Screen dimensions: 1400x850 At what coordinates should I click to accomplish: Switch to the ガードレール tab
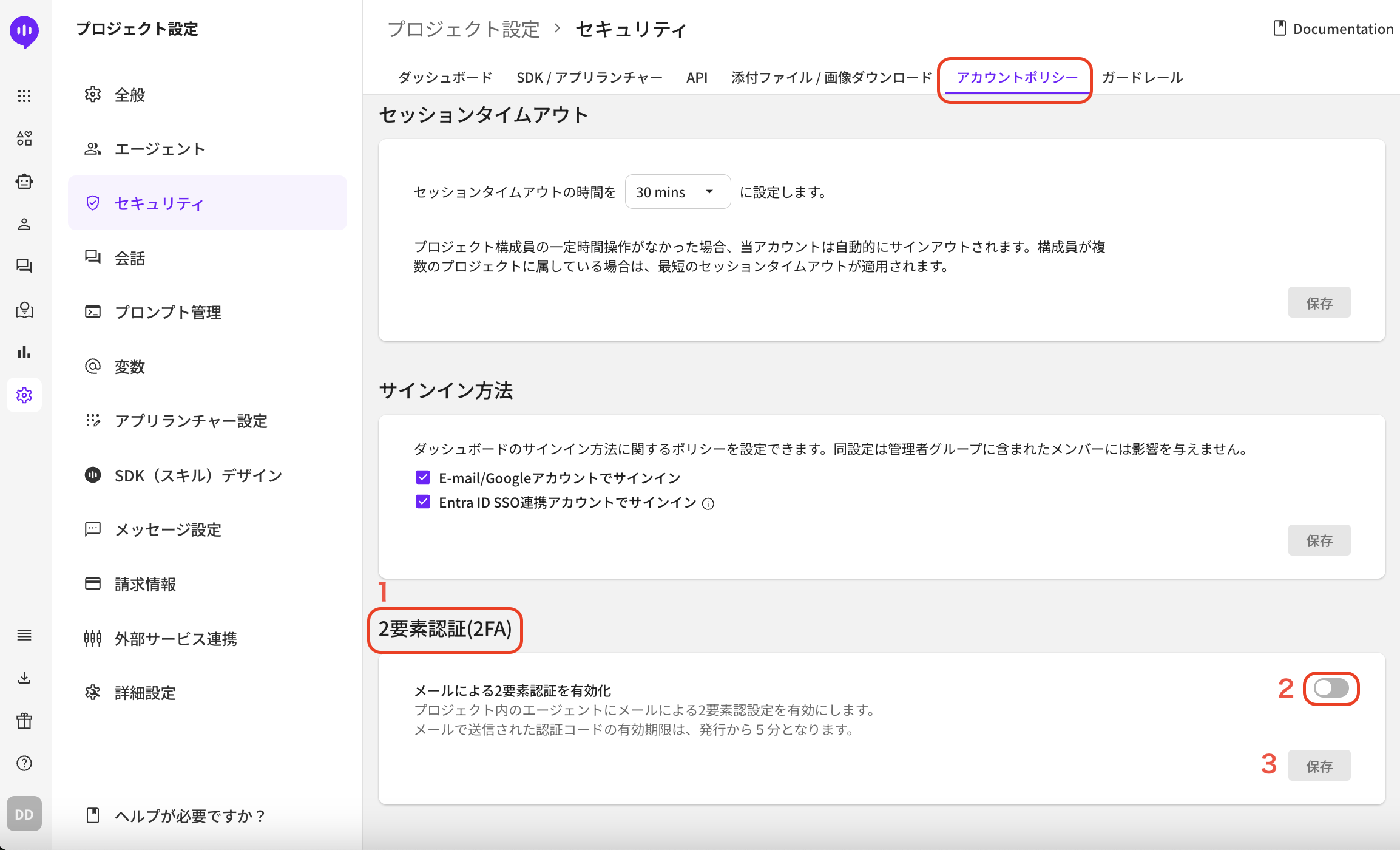(x=1142, y=78)
